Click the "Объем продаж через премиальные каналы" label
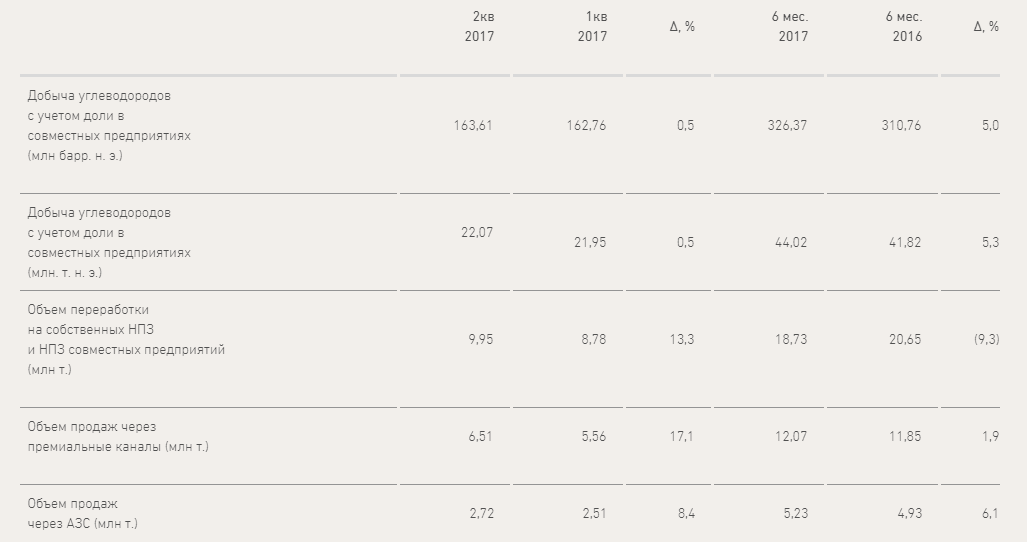Viewport: 1027px width, 542px height. (117, 436)
